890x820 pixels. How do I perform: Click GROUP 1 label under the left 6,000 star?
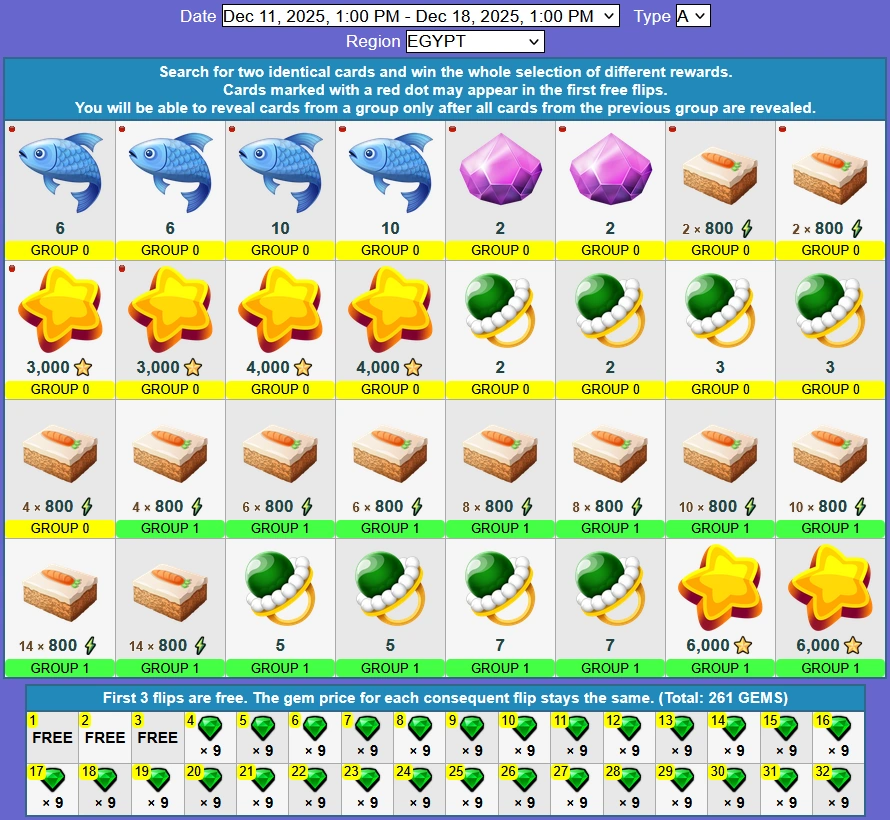[720, 668]
